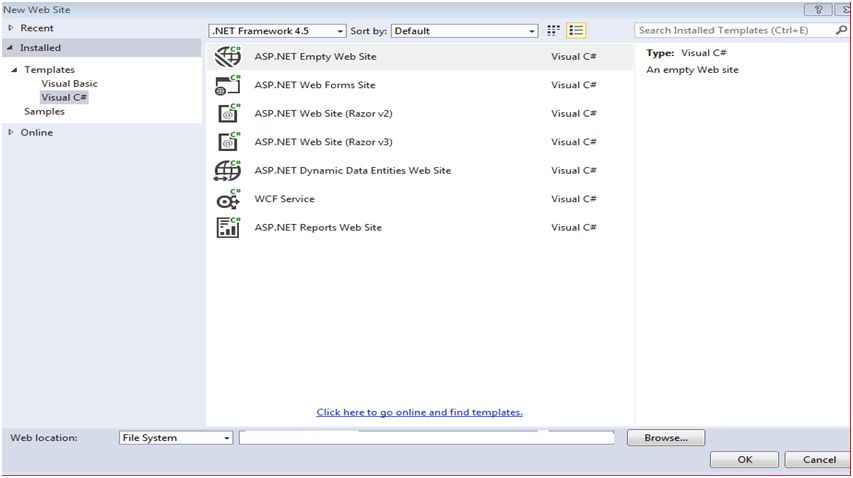
Task: Click Visual C# label in Reports Web Site row
Action: 574,227
